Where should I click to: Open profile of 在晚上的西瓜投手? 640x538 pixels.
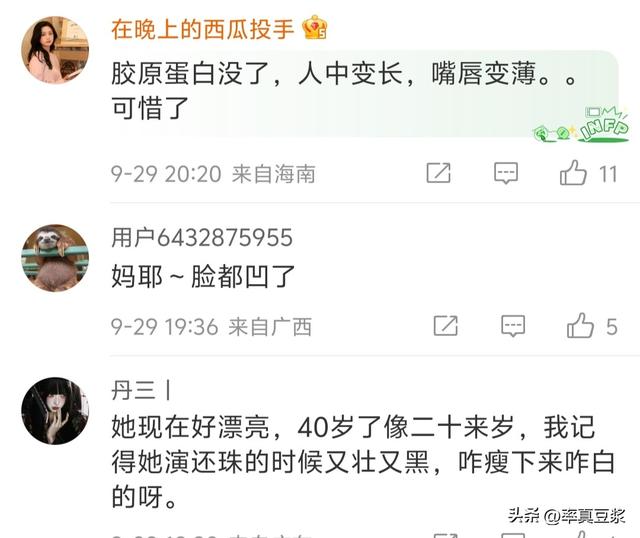202,29
